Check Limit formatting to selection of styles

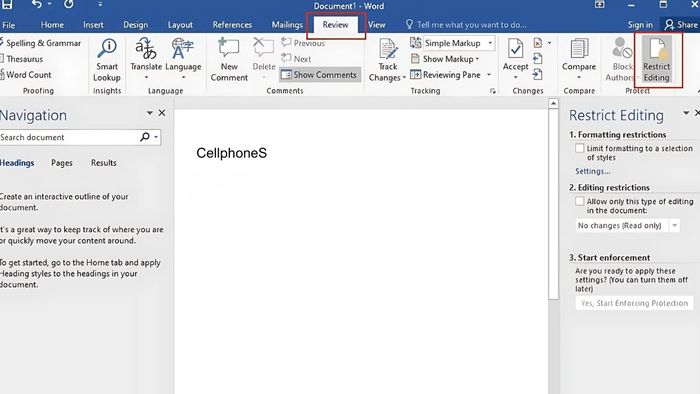pos(579,148)
